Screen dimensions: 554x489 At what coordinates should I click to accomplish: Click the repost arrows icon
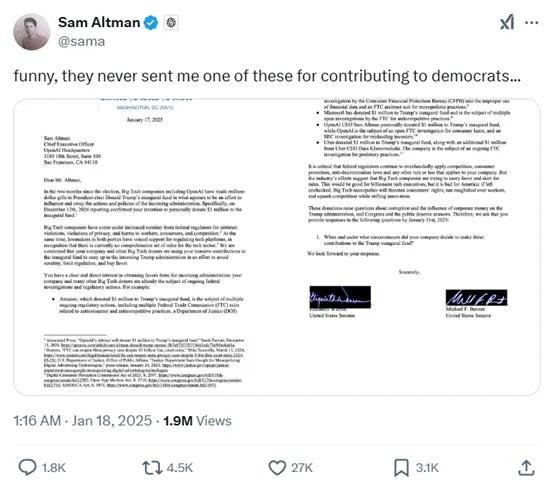point(152,467)
